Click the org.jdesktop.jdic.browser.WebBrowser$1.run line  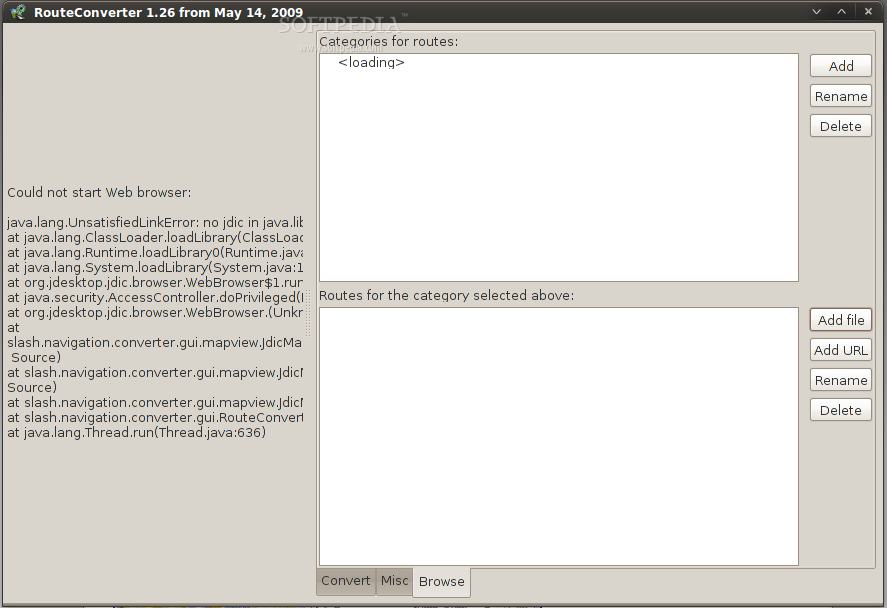coord(155,282)
